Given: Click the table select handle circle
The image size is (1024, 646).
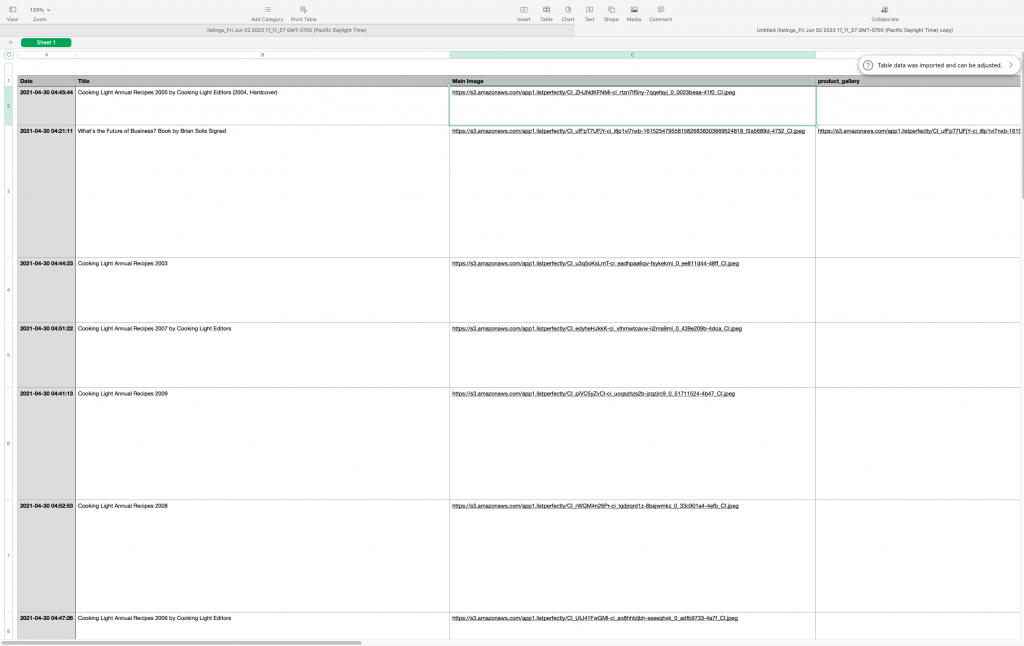Looking at the screenshot, I should 9,55.
